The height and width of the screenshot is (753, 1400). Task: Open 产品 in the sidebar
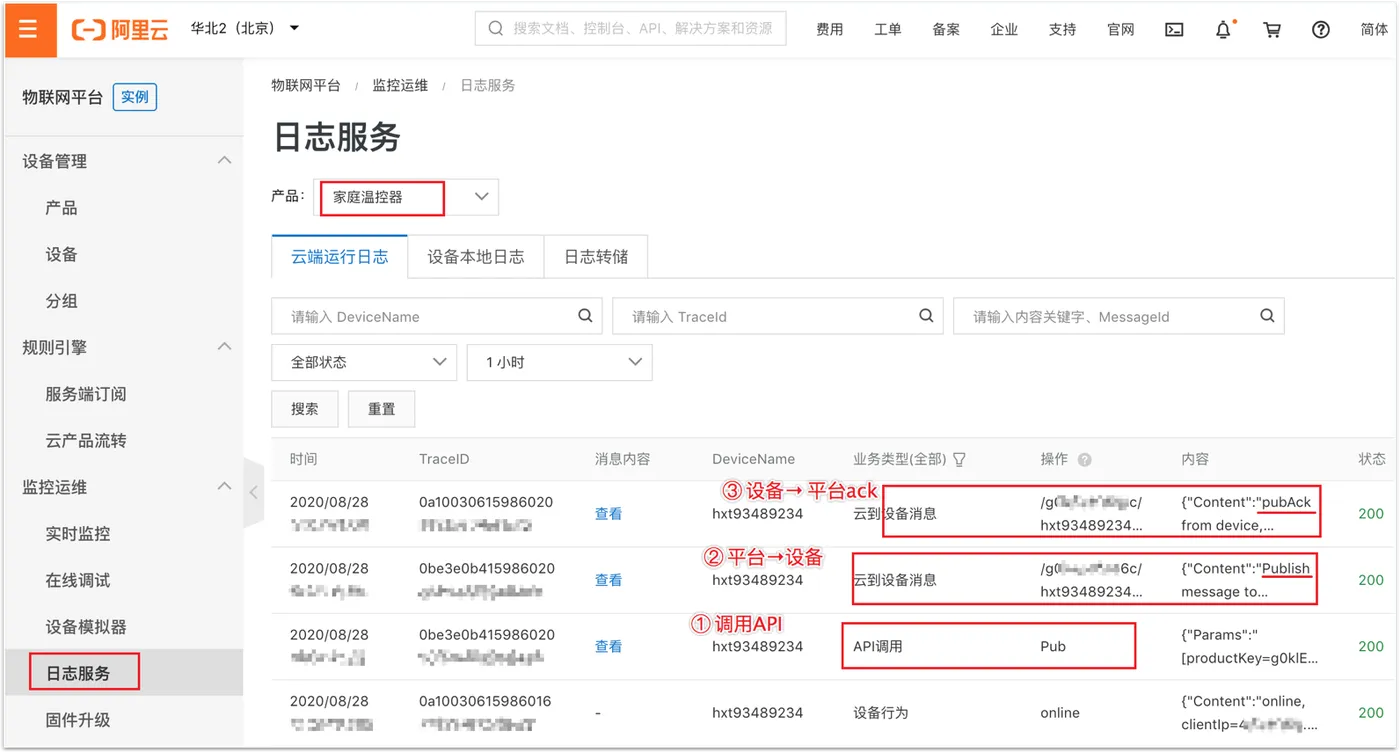61,208
